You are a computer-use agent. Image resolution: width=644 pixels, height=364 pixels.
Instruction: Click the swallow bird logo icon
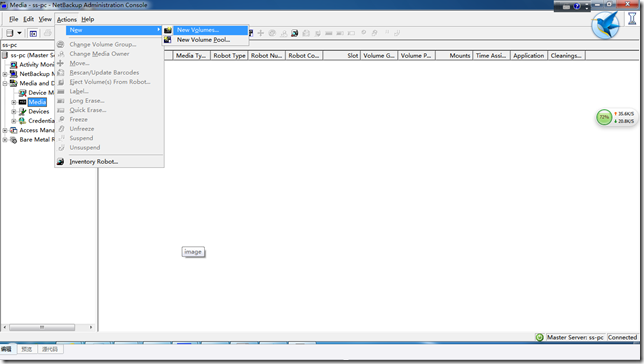[x=605, y=25]
